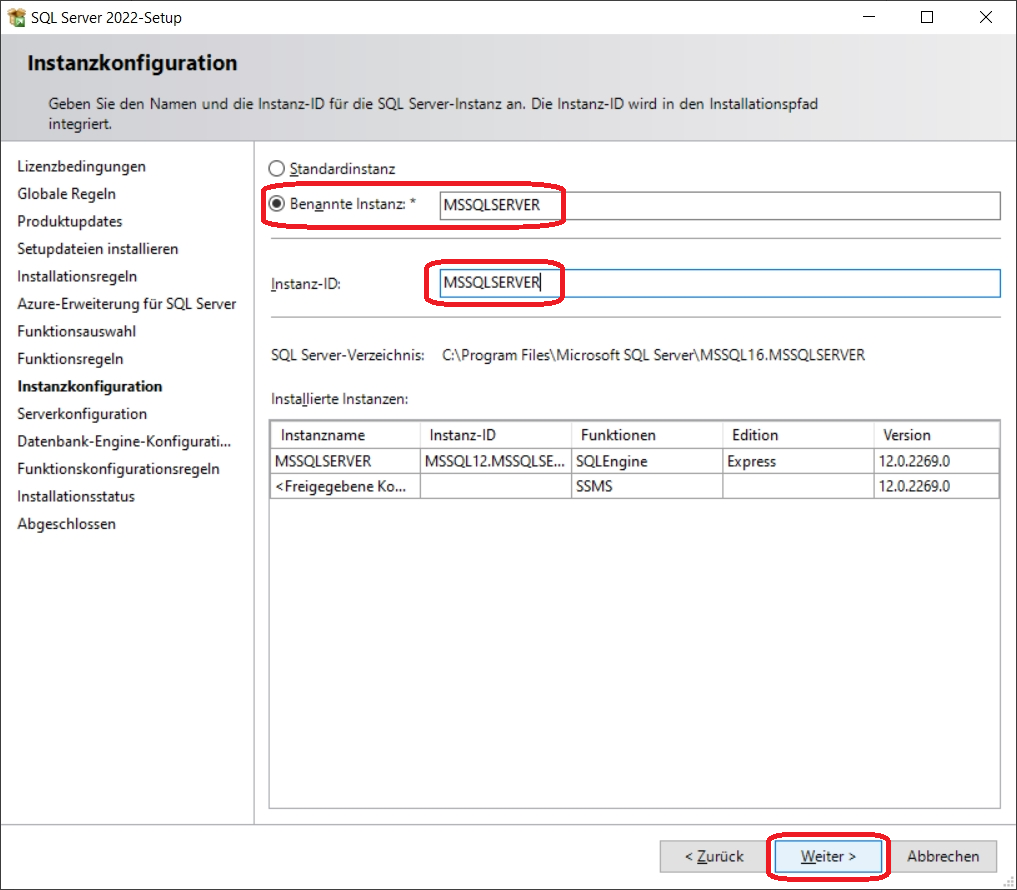
Task: Open the Datenbank-Engine-Konfiguration step
Action: 125,442
